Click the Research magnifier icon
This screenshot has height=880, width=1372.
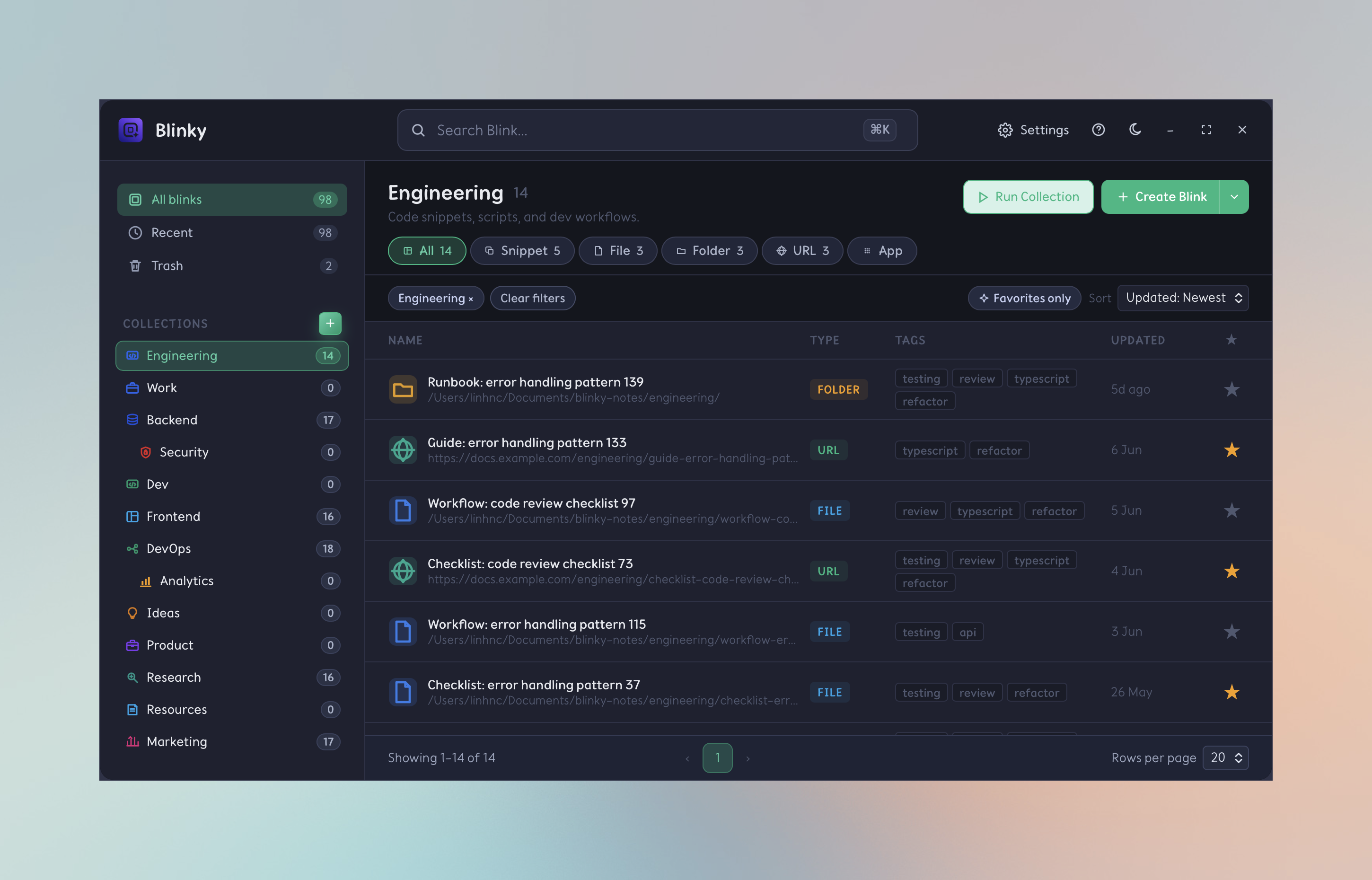(132, 678)
